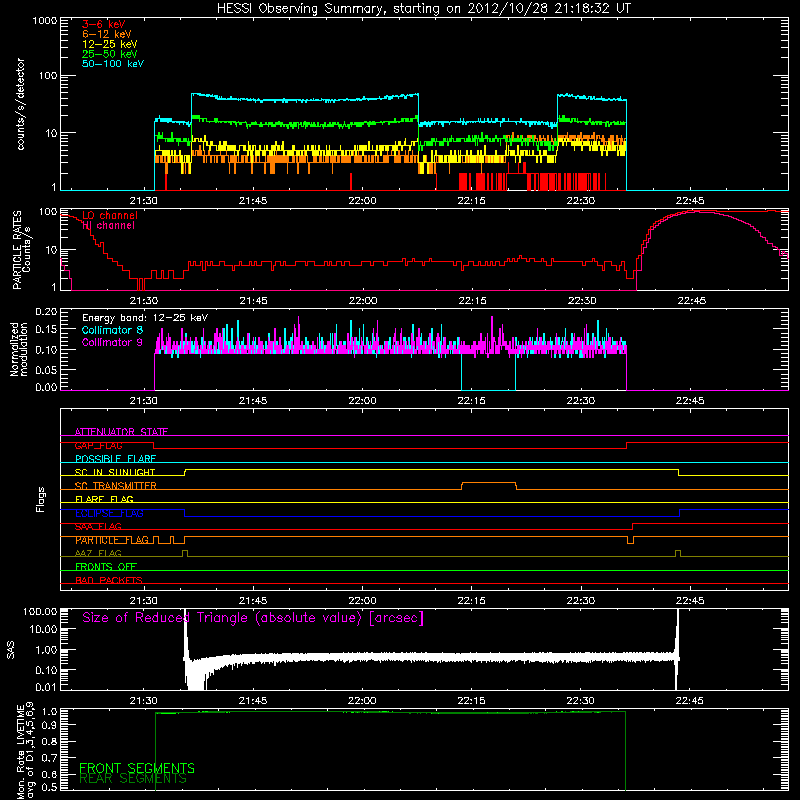The image size is (800, 800).
Task: Click the 50-100 keV legend label
Action: [x=113, y=64]
